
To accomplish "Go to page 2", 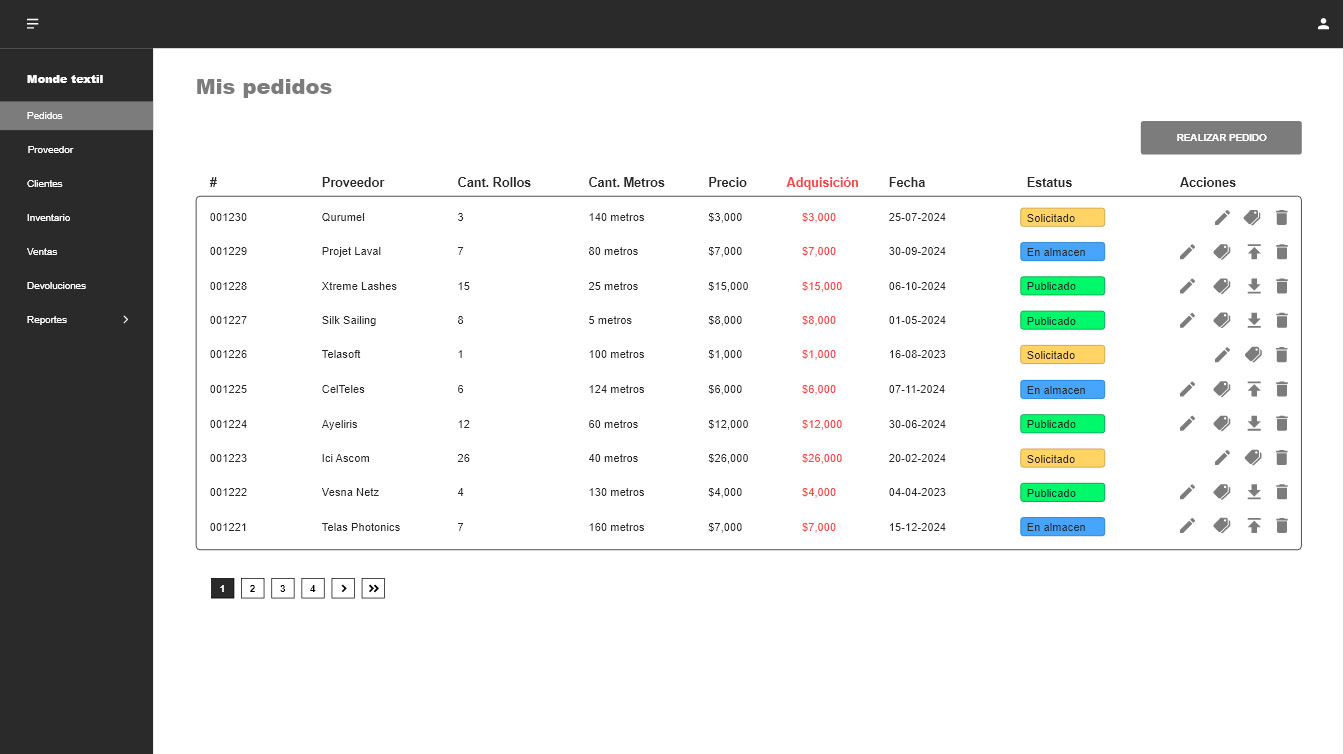I will point(252,588).
